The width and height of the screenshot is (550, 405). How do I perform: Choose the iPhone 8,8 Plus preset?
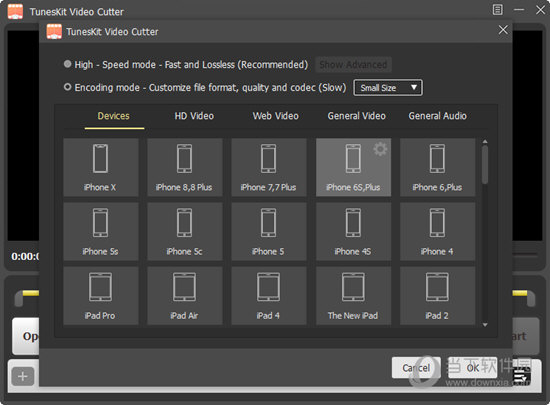pos(185,167)
